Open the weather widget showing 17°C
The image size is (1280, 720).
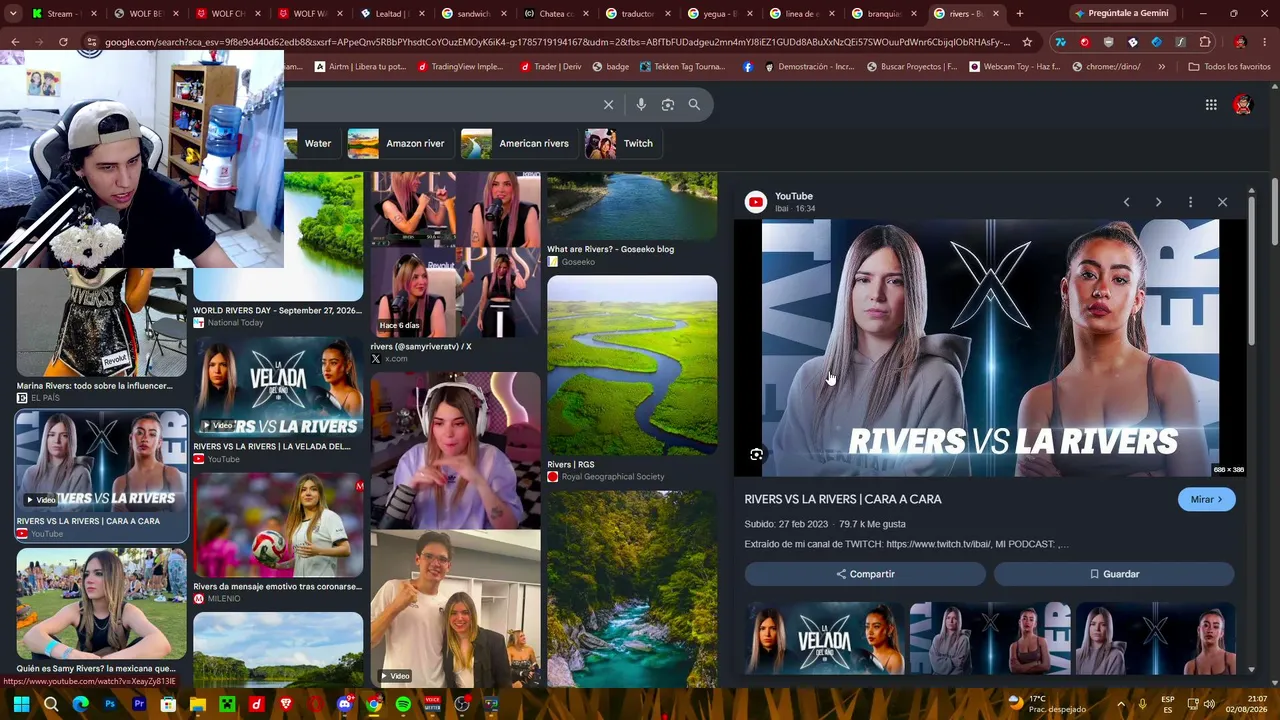coord(1046,704)
